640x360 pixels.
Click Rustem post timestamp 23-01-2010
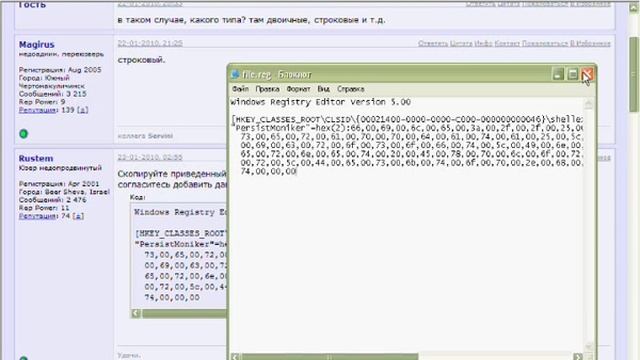(150, 157)
